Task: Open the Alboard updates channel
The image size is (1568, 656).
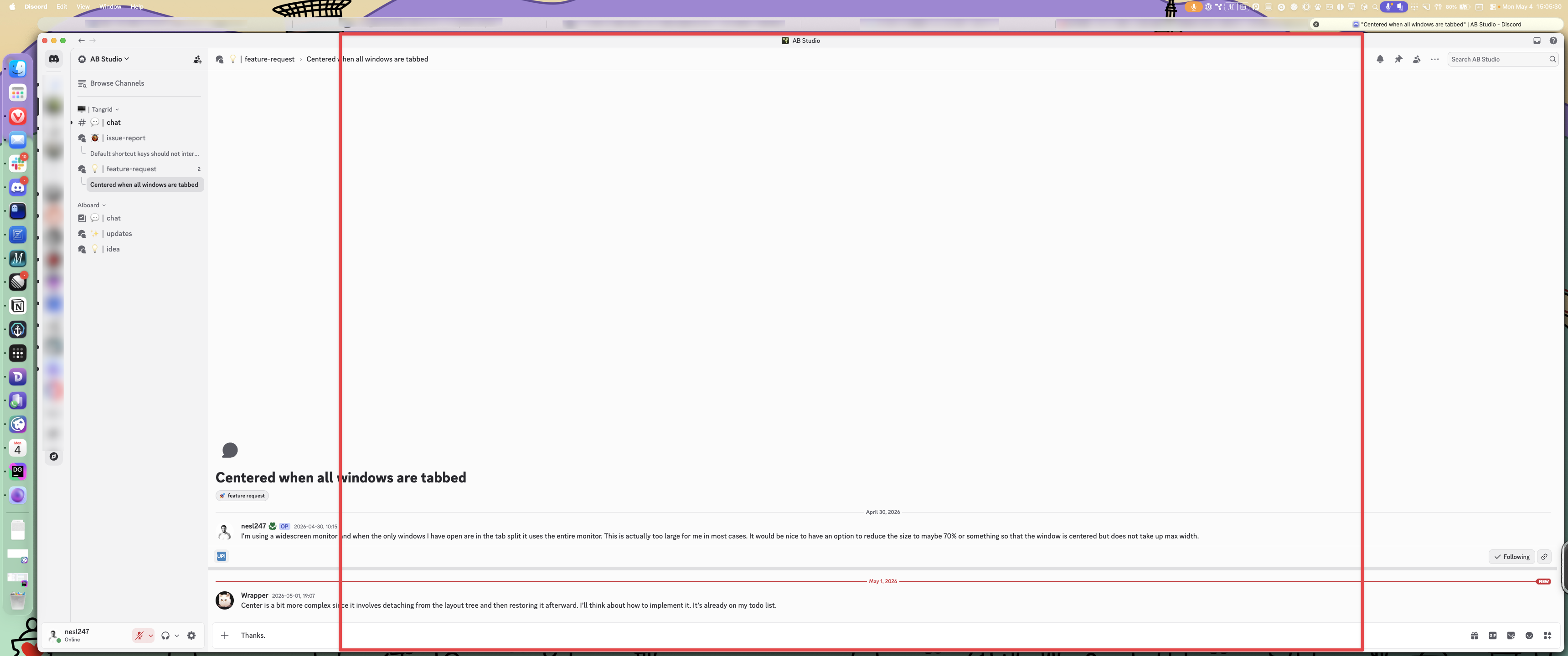Action: pyautogui.click(x=140, y=234)
